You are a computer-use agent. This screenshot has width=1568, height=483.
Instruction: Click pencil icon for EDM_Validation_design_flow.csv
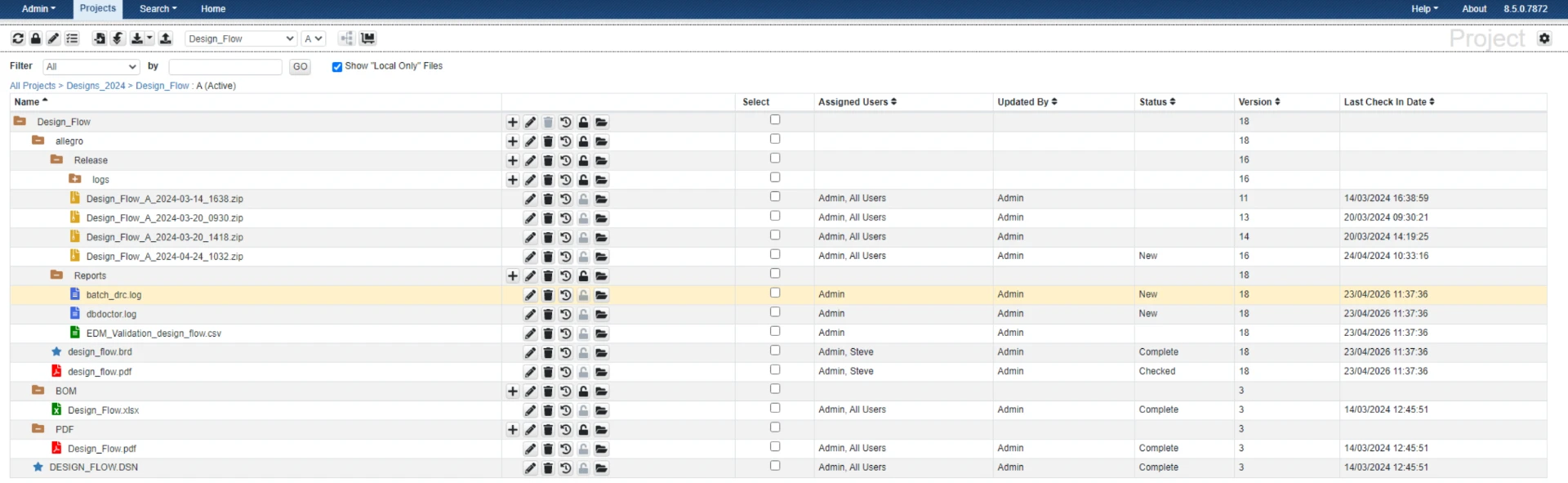pyautogui.click(x=531, y=333)
